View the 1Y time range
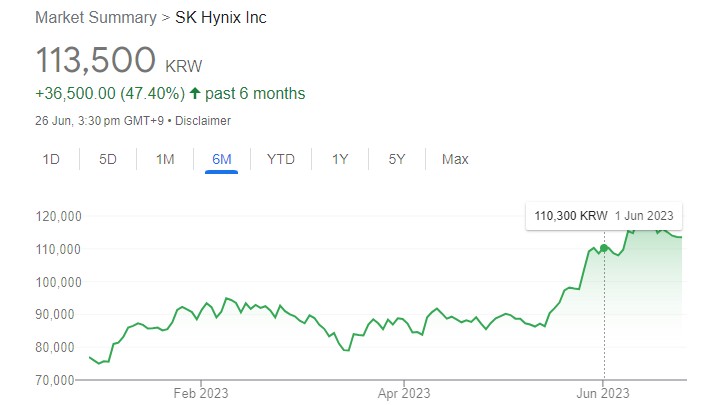This screenshot has height=405, width=720. 340,159
